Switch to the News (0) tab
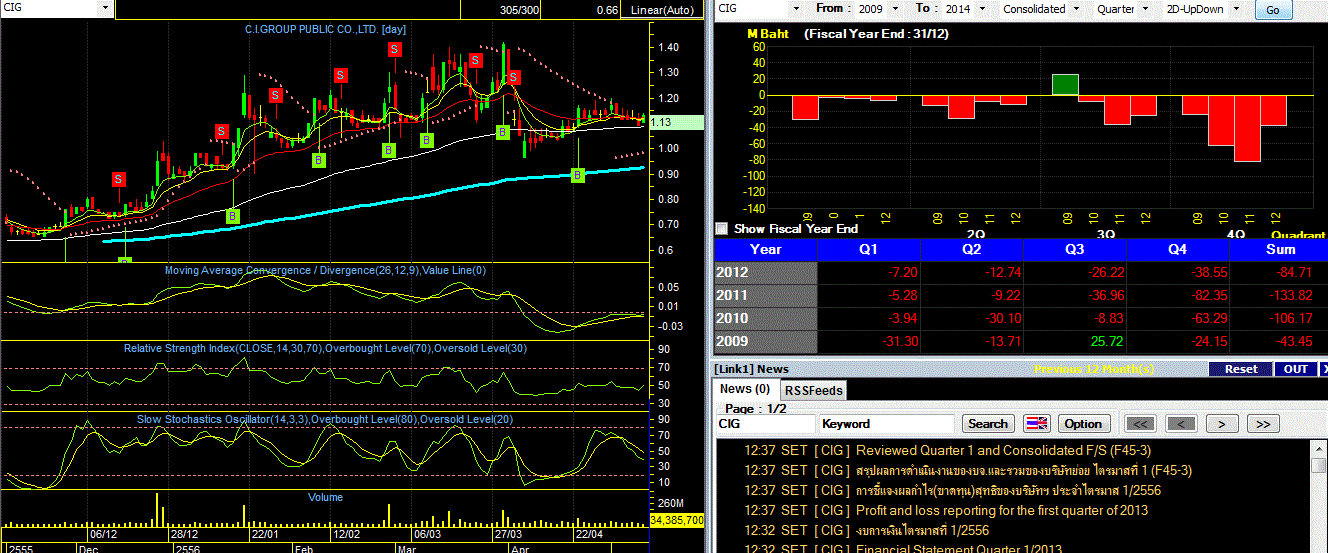This screenshot has width=1328, height=553. [x=745, y=389]
